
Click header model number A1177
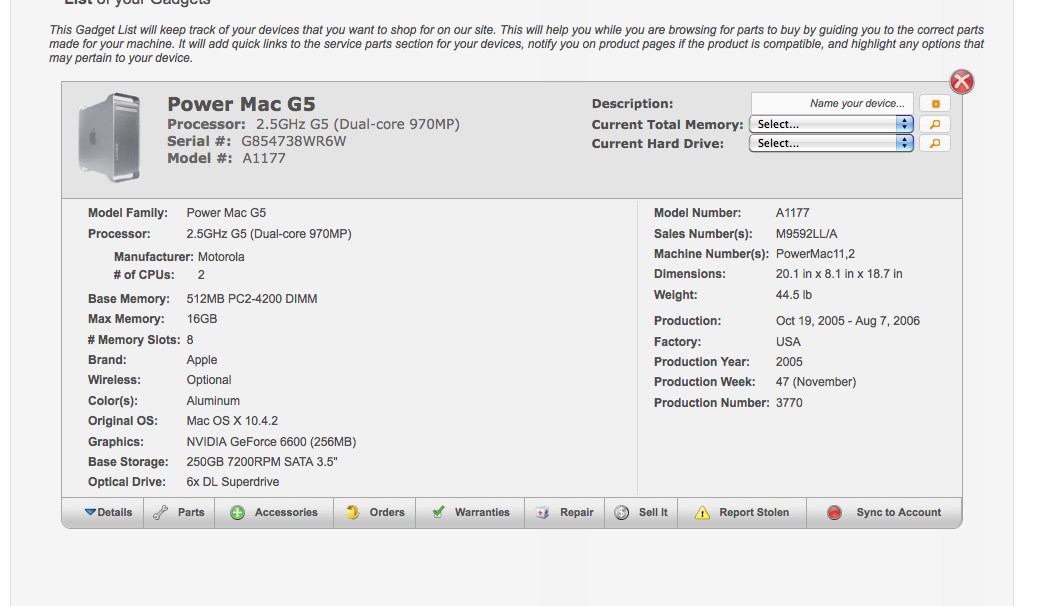coord(264,159)
